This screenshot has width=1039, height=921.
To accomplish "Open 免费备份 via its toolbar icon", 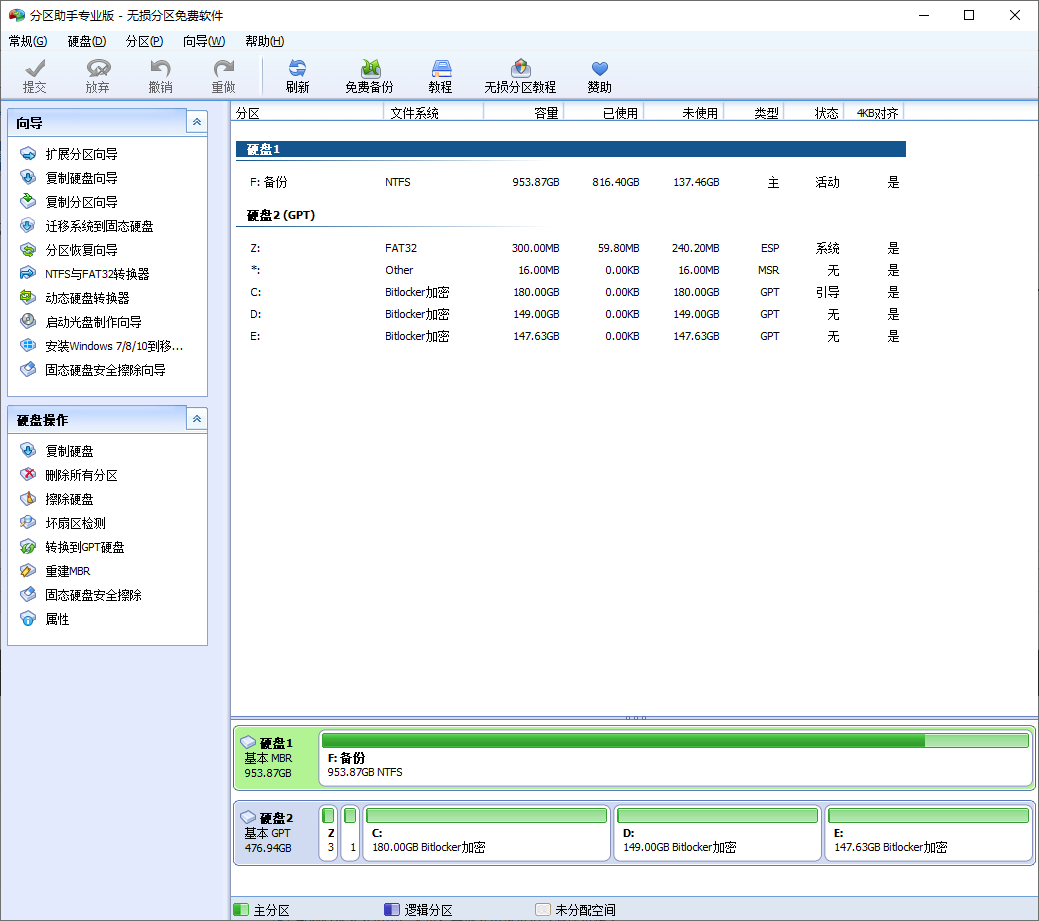I will pyautogui.click(x=369, y=75).
